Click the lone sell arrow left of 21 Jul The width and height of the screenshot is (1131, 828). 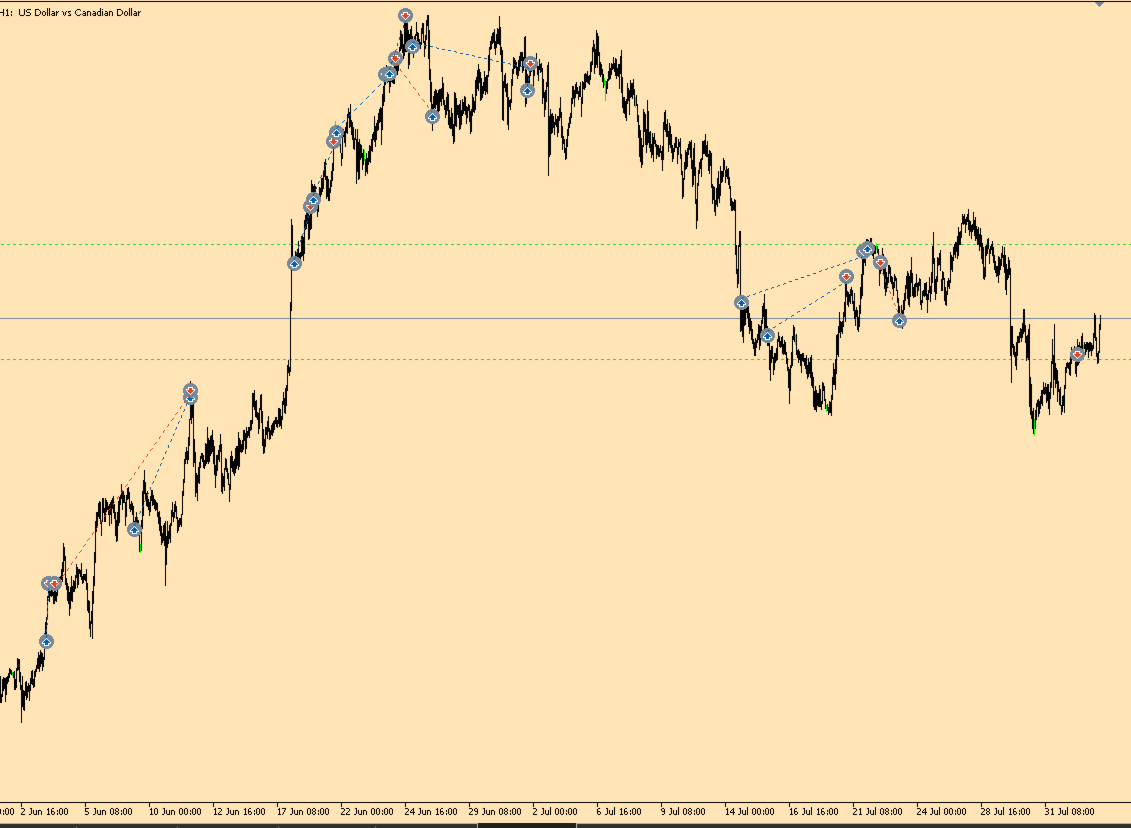847,276
